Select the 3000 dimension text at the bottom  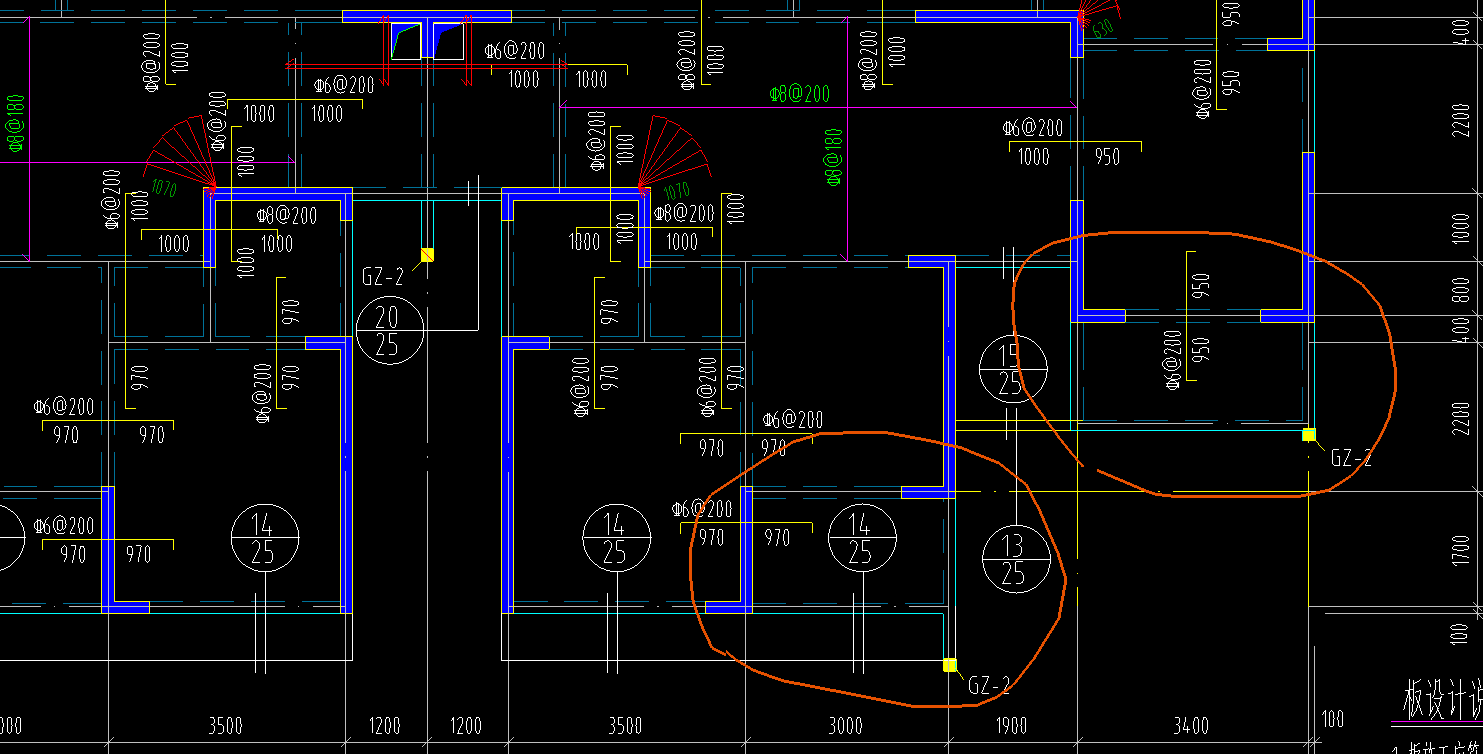pyautogui.click(x=845, y=726)
